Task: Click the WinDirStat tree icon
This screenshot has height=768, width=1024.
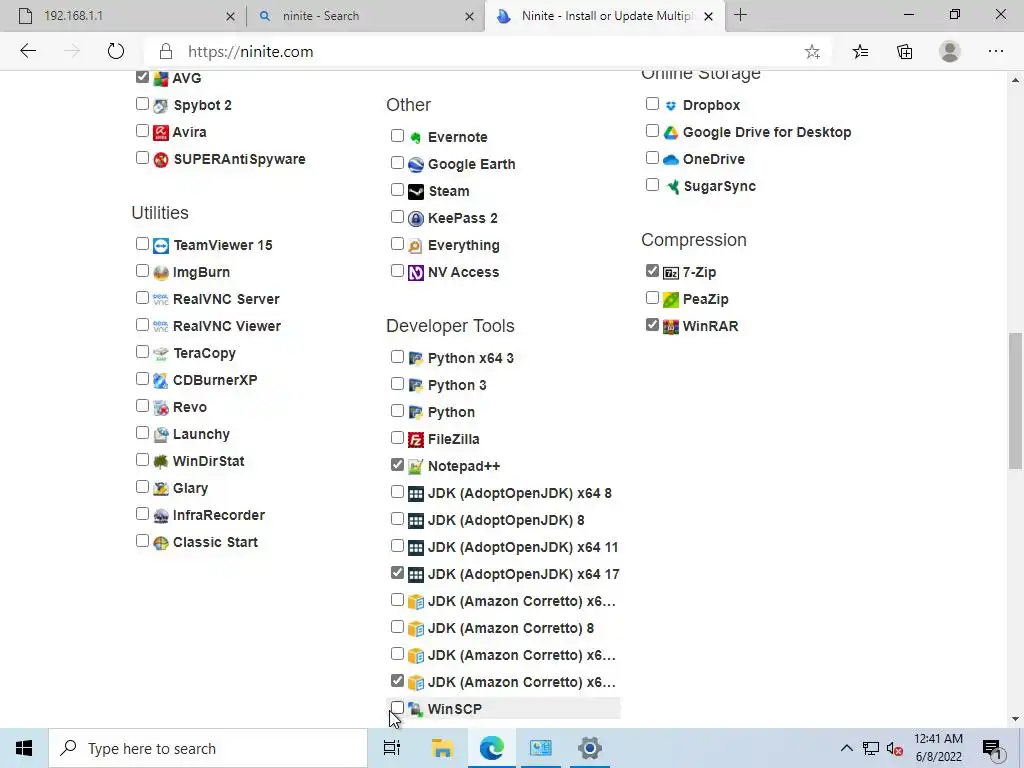Action: coord(161,461)
